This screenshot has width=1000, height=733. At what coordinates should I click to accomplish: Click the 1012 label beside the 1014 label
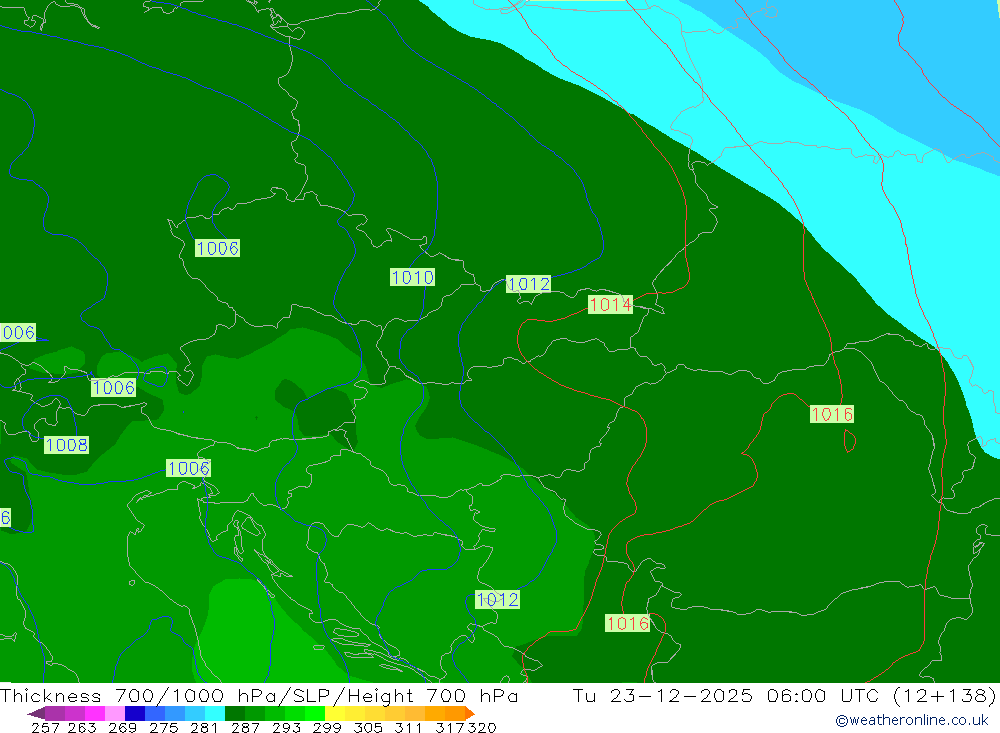click(x=528, y=284)
